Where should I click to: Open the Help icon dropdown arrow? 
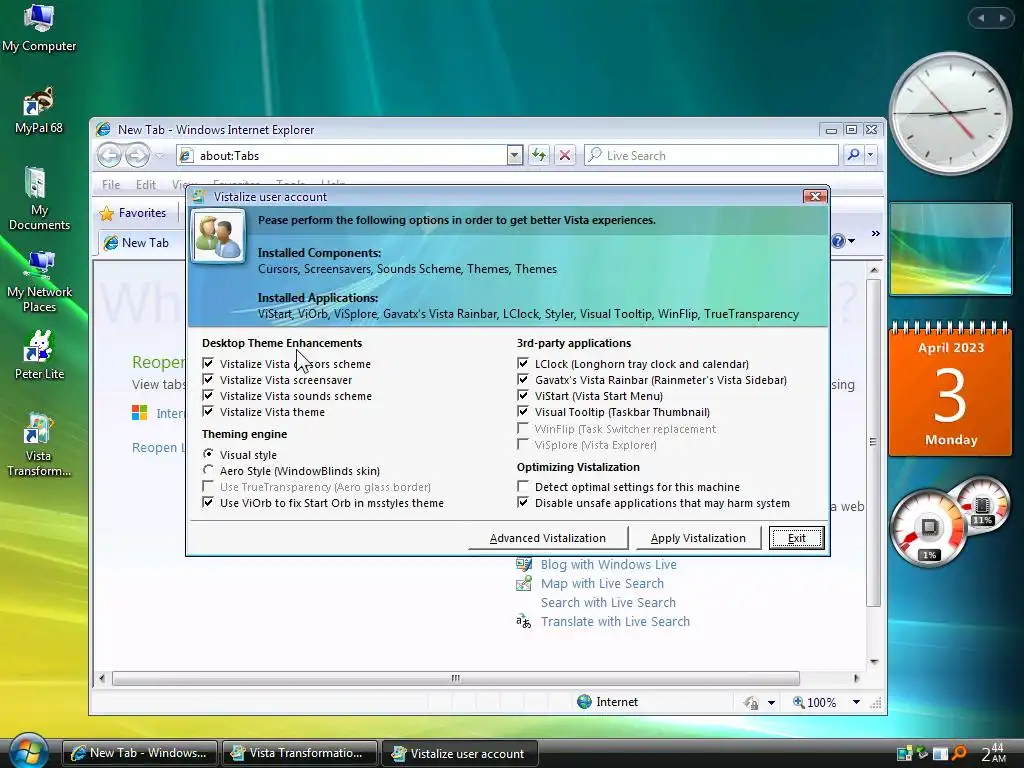coord(851,241)
